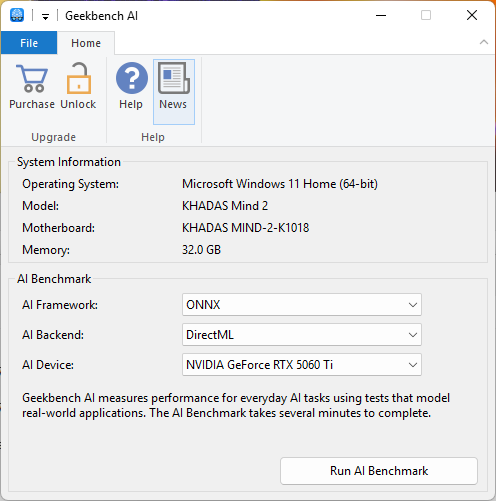496x501 pixels.
Task: Click the AI Device dropdown arrow
Action: (x=413, y=365)
